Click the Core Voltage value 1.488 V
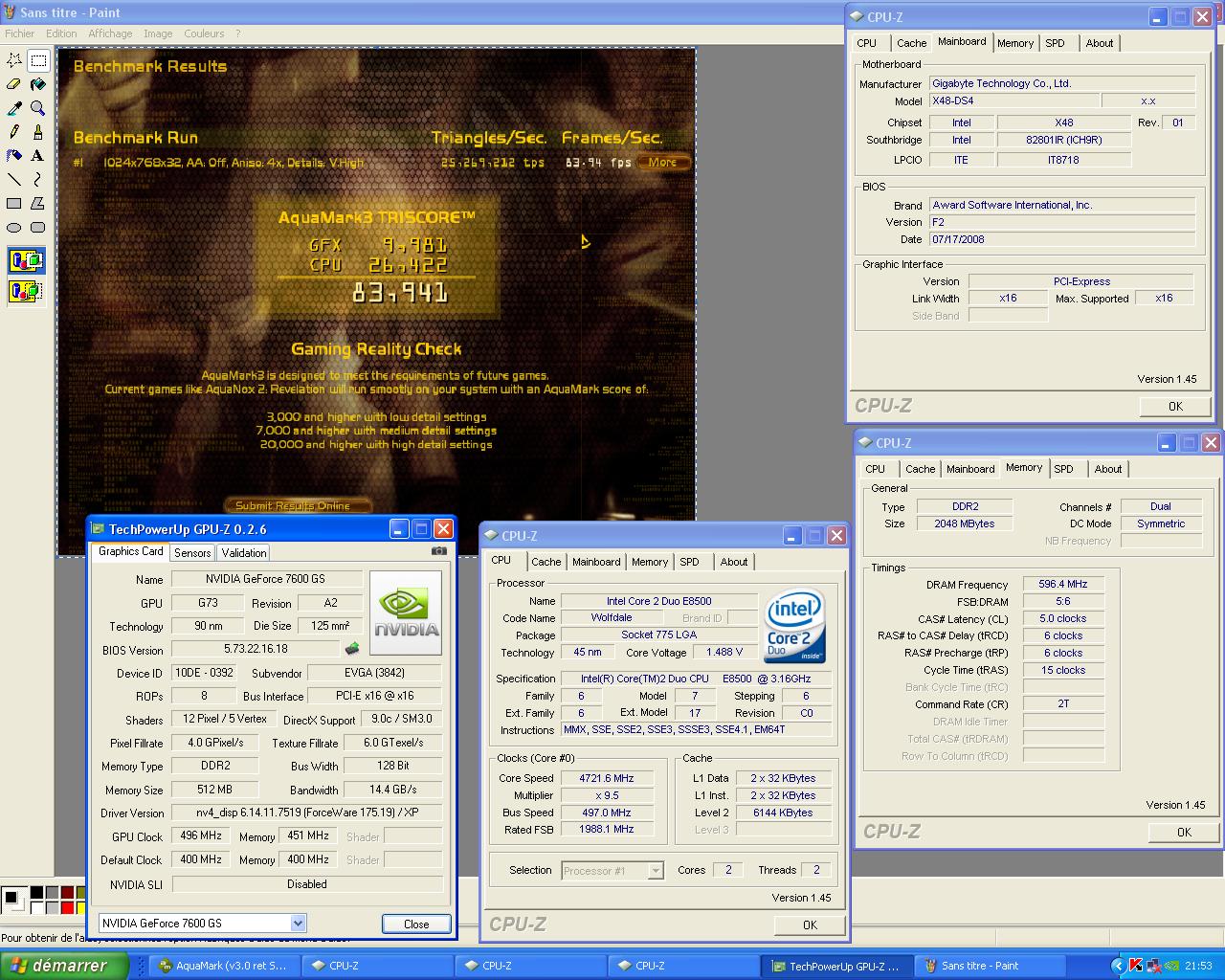The height and width of the screenshot is (980, 1225). 724,653
